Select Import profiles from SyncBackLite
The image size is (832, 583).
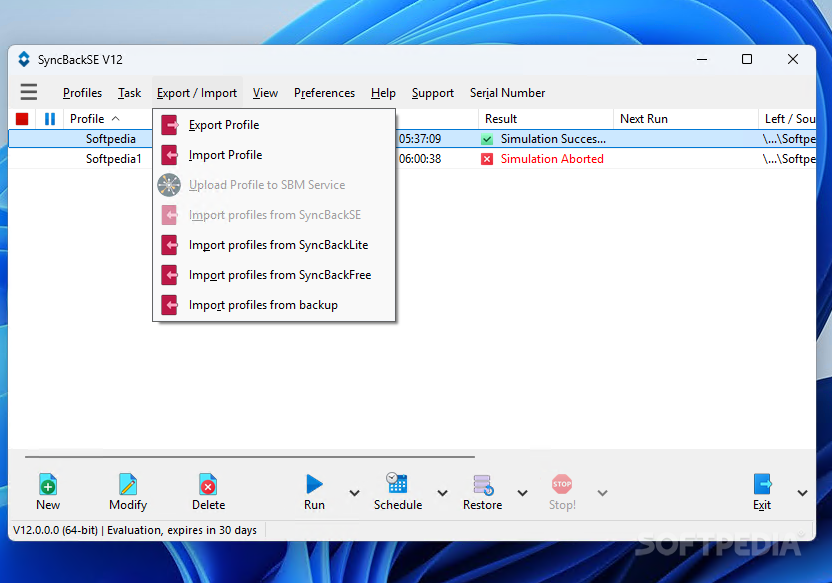(x=274, y=245)
